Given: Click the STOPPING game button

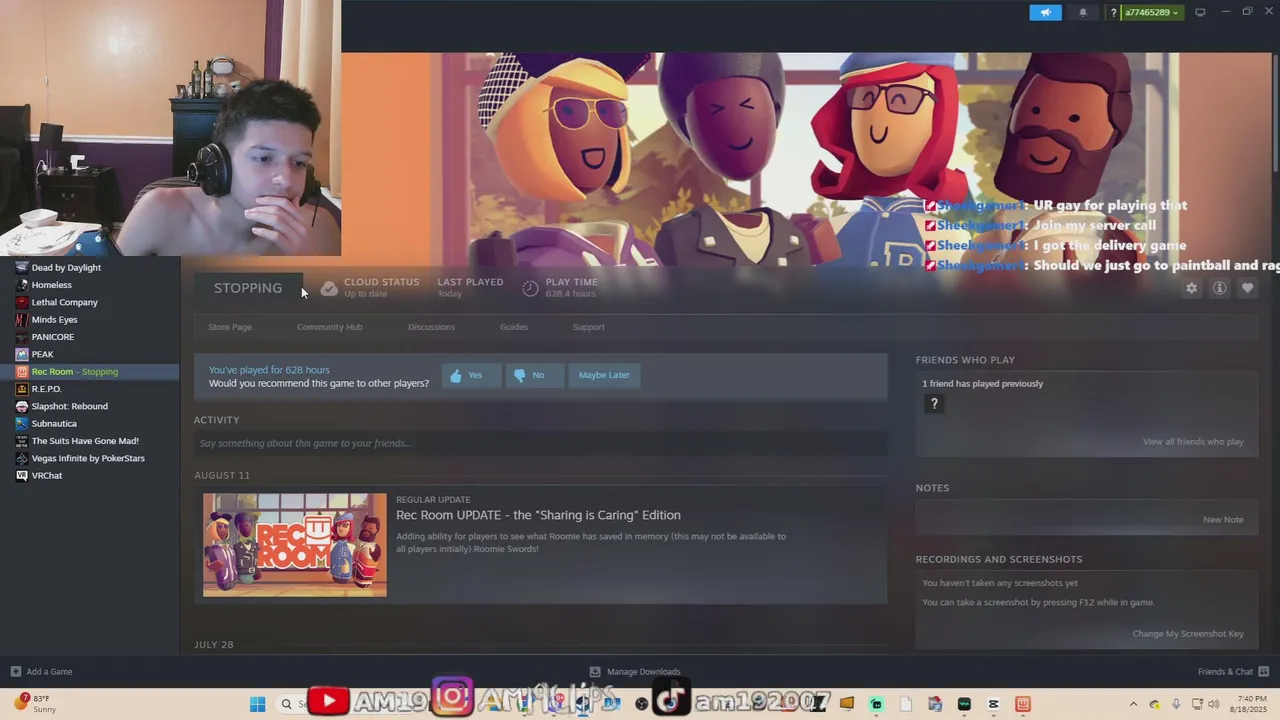Looking at the screenshot, I should click(248, 288).
